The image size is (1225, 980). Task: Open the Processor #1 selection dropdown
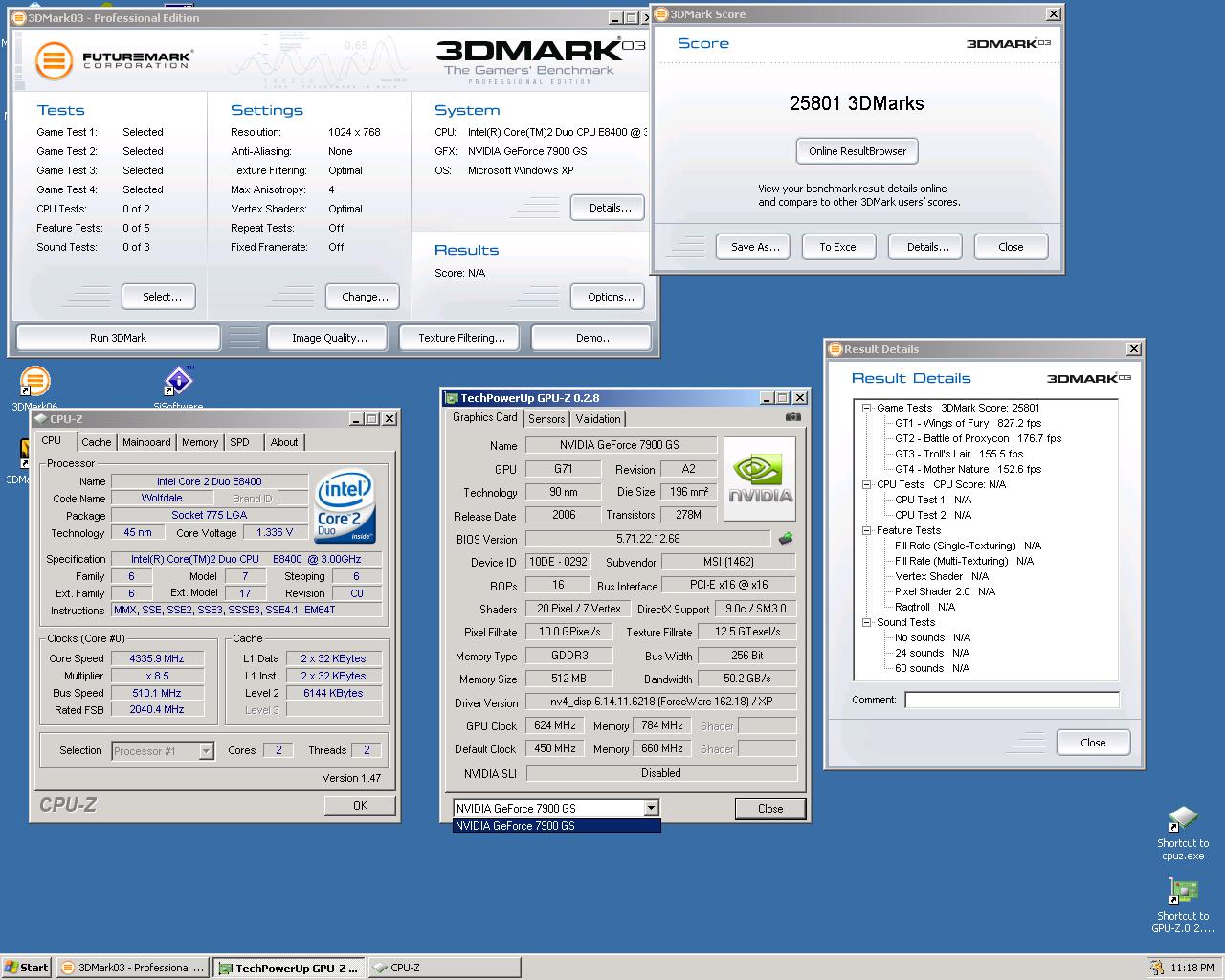tap(206, 751)
